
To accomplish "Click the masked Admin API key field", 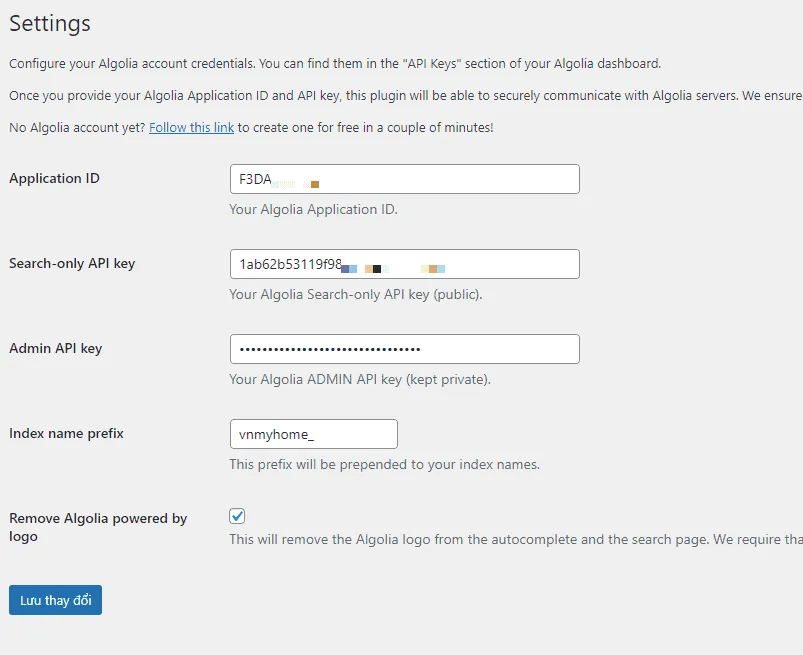I will coord(404,349).
